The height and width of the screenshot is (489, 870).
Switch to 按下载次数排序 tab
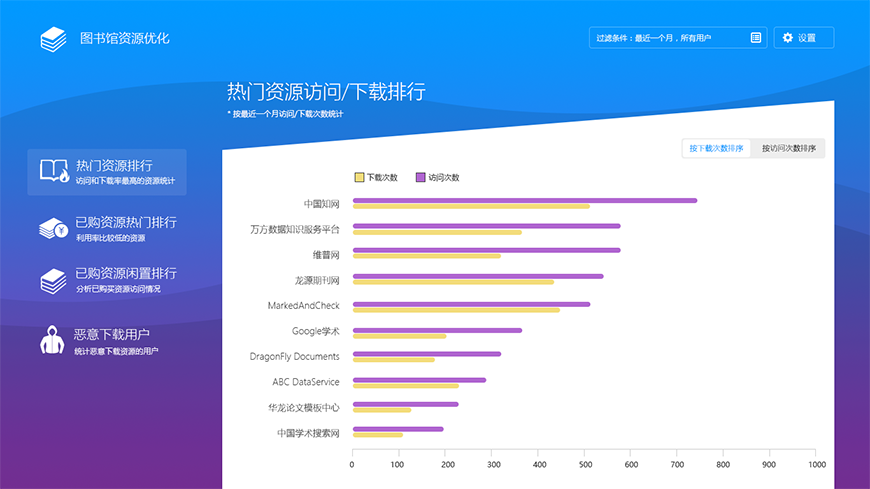716,148
